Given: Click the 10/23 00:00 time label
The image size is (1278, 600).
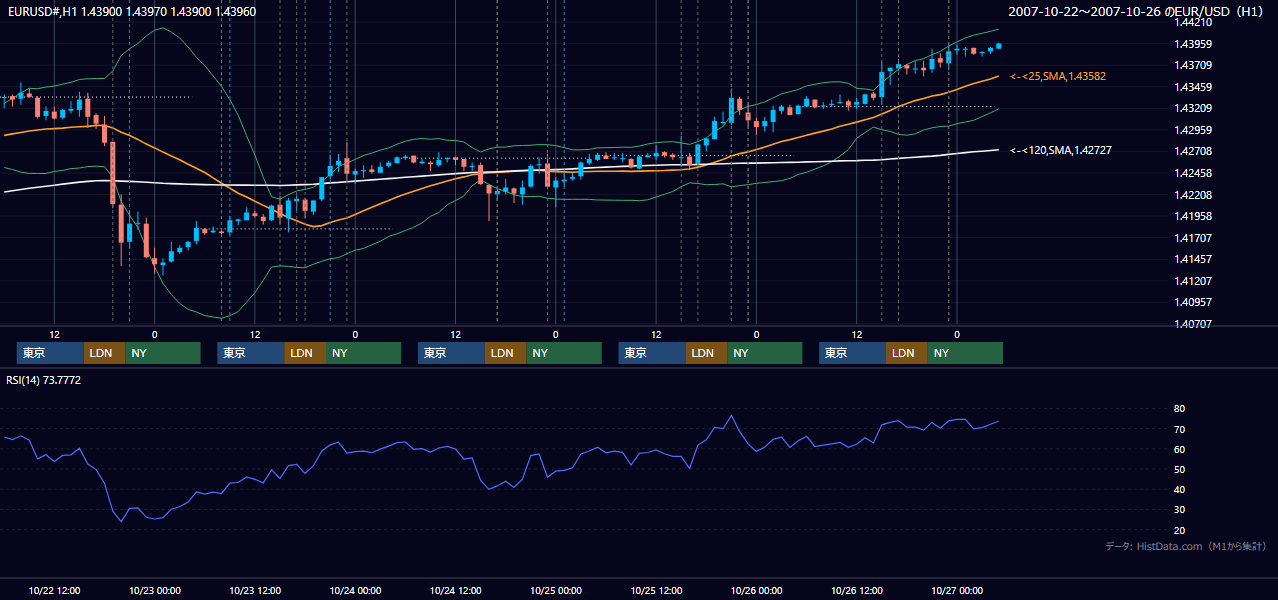Looking at the screenshot, I should coord(155,590).
